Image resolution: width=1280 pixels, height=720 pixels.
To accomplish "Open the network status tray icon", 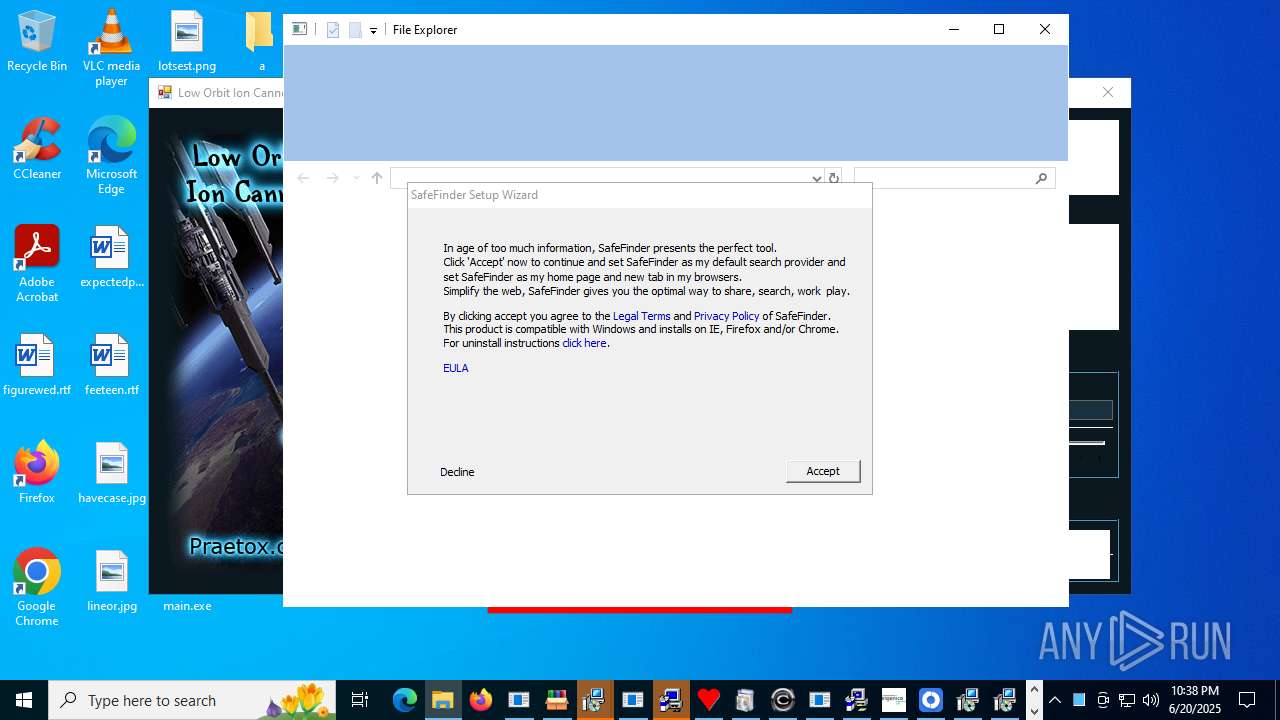I will (1127, 700).
